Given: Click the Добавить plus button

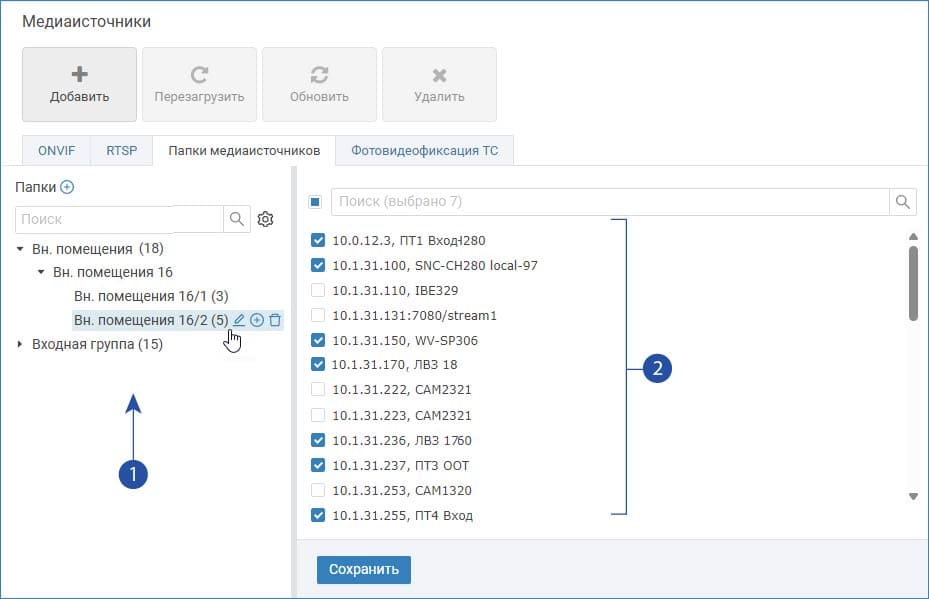Looking at the screenshot, I should (79, 85).
